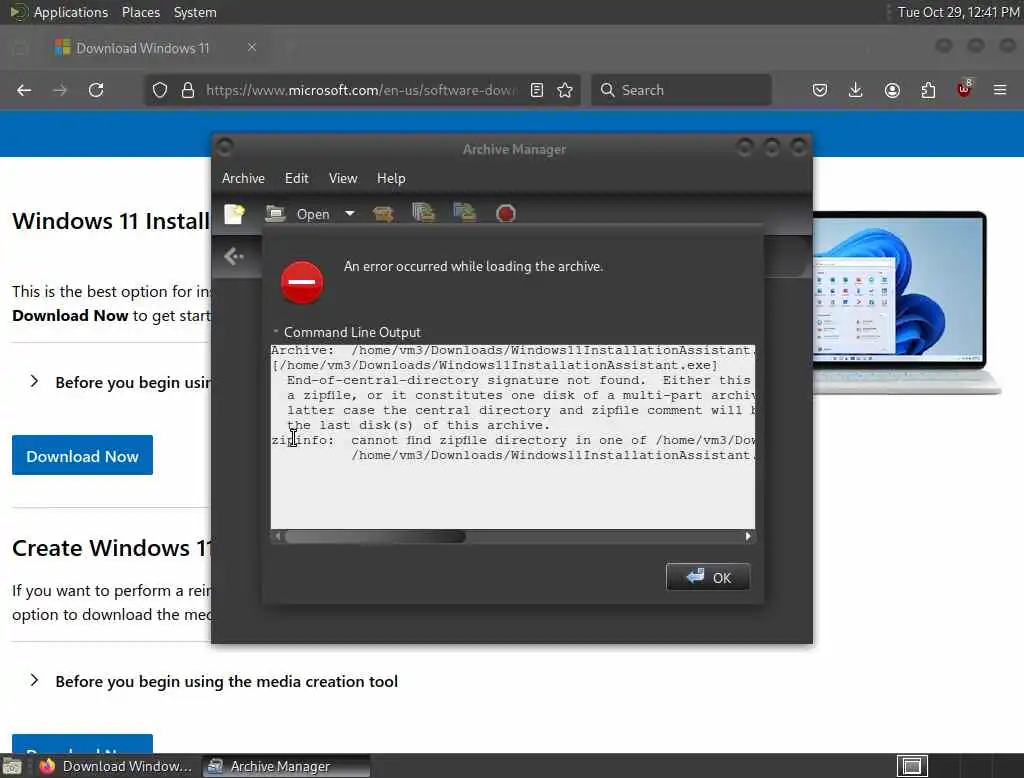Click the Firefox account icon
This screenshot has width=1024, height=778.
click(x=892, y=90)
